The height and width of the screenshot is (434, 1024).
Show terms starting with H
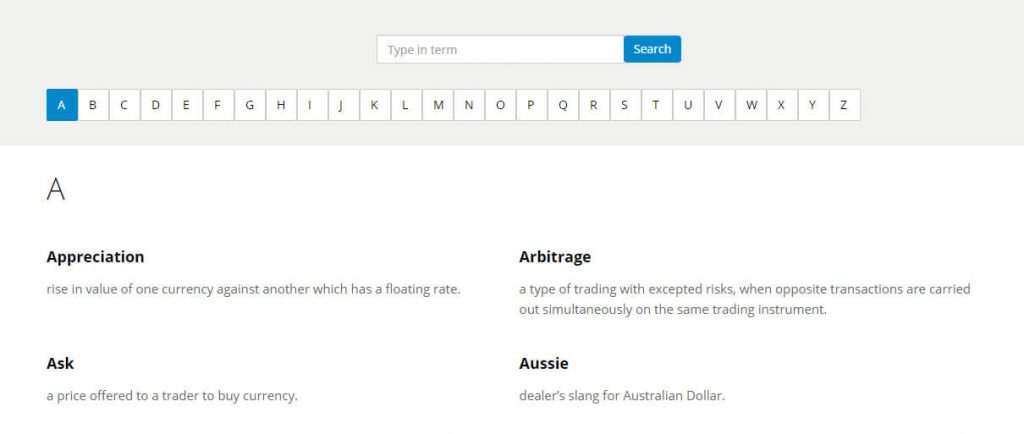pyautogui.click(x=281, y=105)
